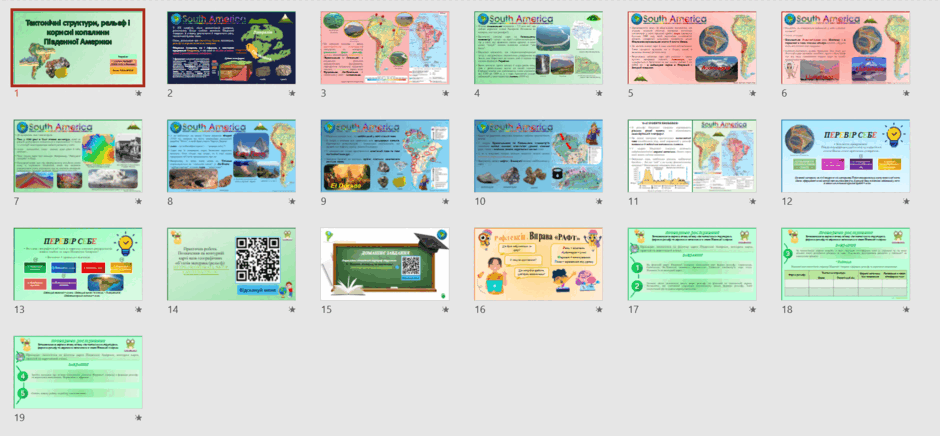Select slide 12 thumbnail
940x436 pixels.
(845, 156)
